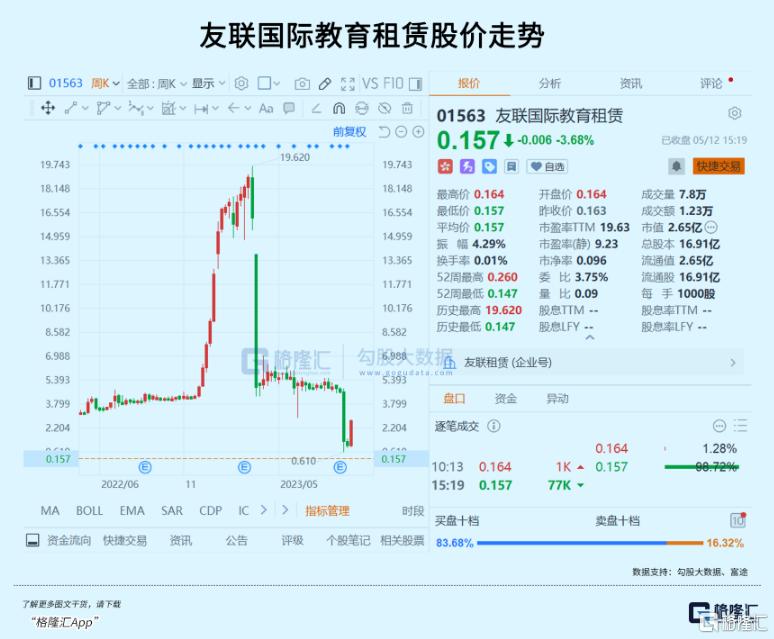Open the 资金流向 bottom tab
The height and width of the screenshot is (639, 774).
(69, 541)
